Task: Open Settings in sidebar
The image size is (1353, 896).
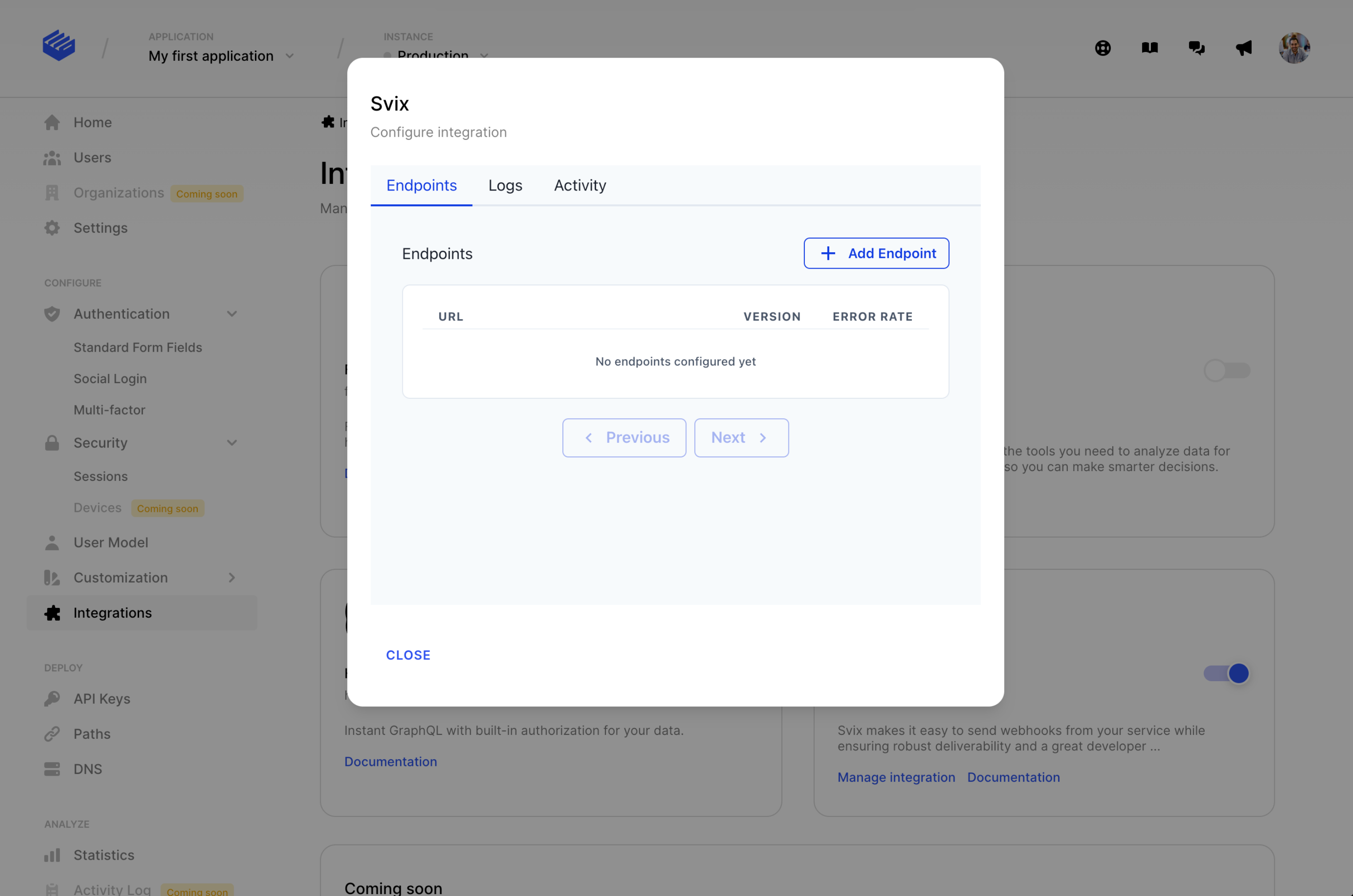Action: [x=100, y=228]
